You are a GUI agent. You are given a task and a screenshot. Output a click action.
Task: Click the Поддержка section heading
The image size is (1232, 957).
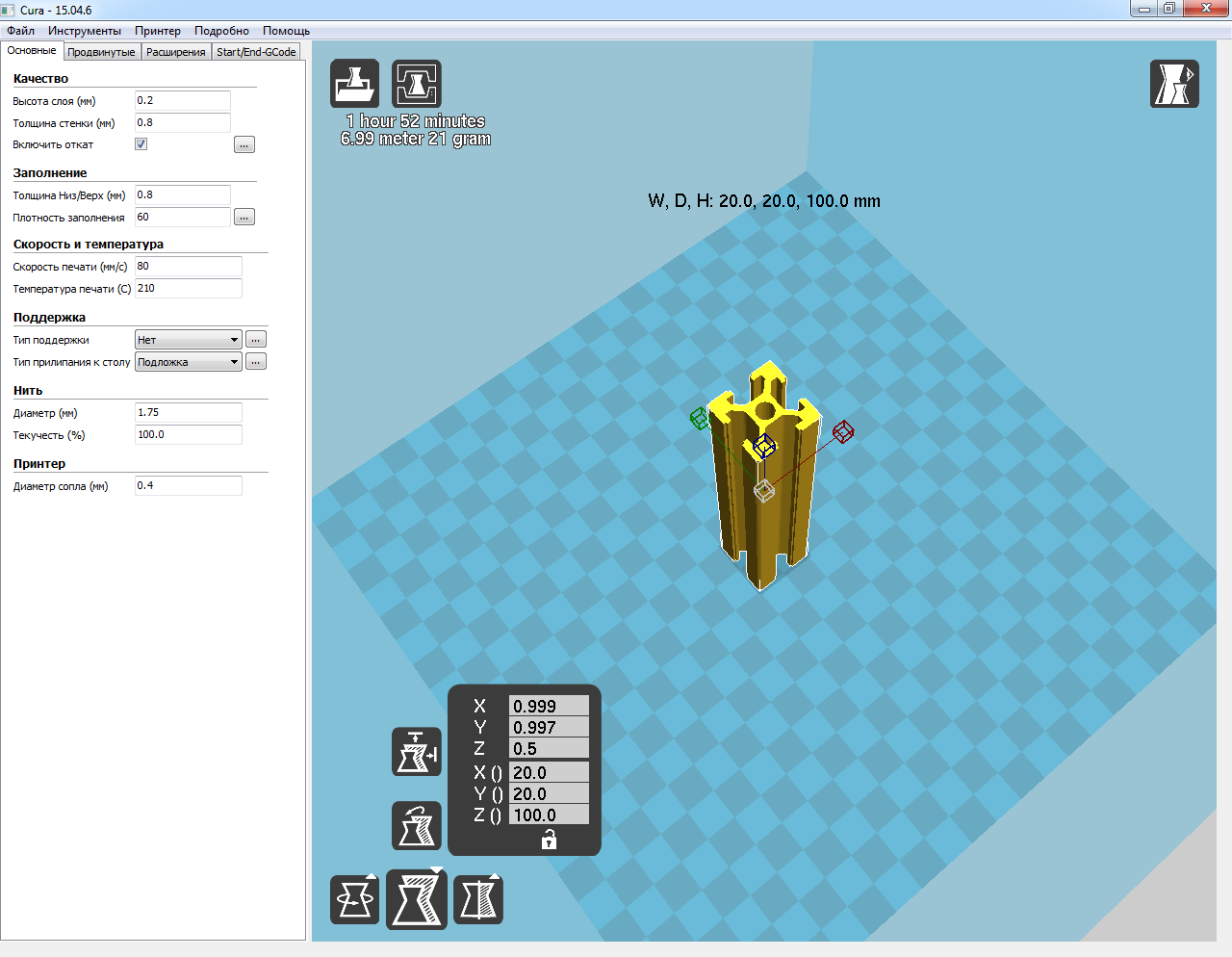pyautogui.click(x=49, y=318)
